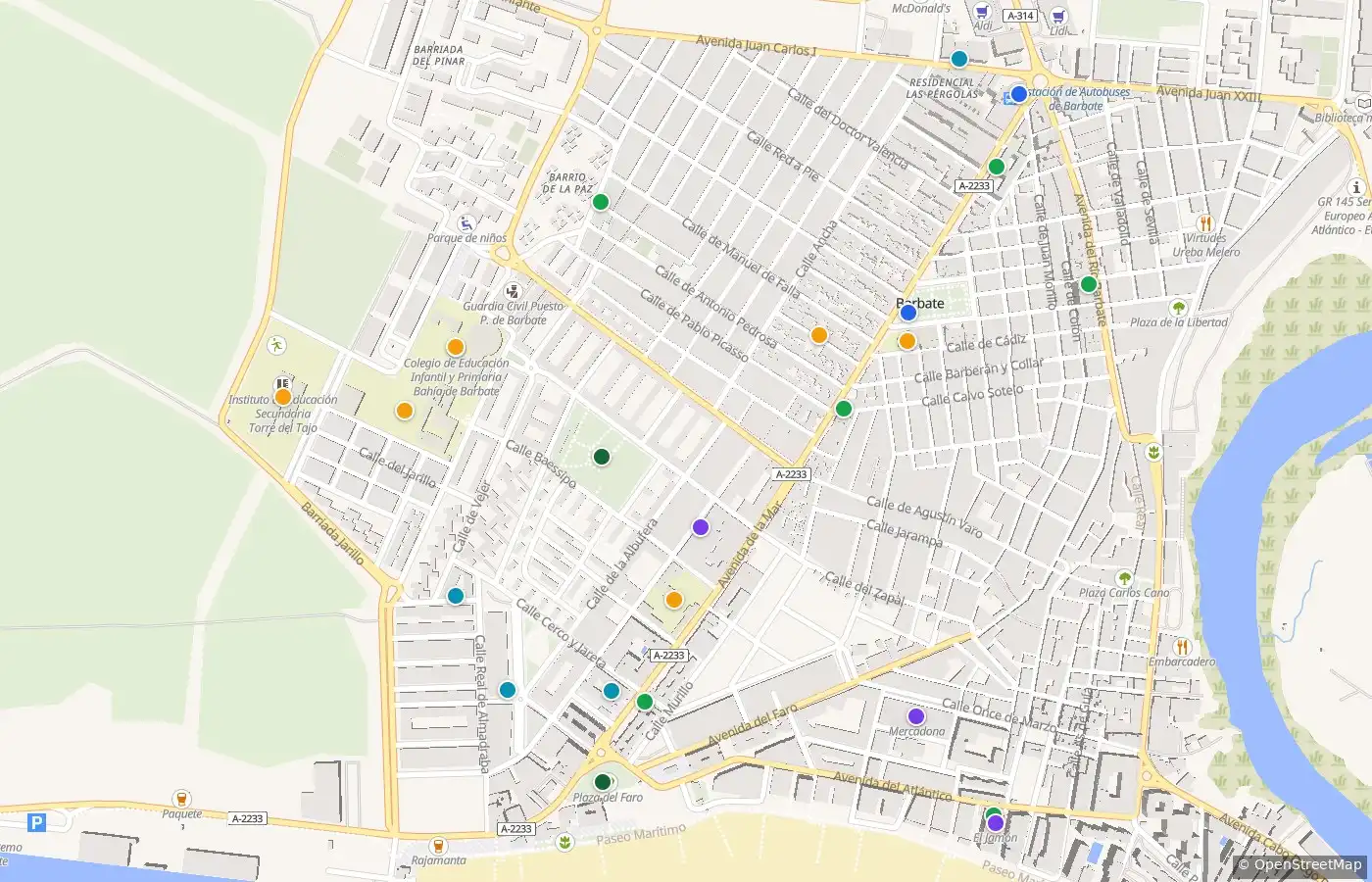Select the Calle Barberán y Collar label
The width and height of the screenshot is (1372, 882).
(x=979, y=370)
